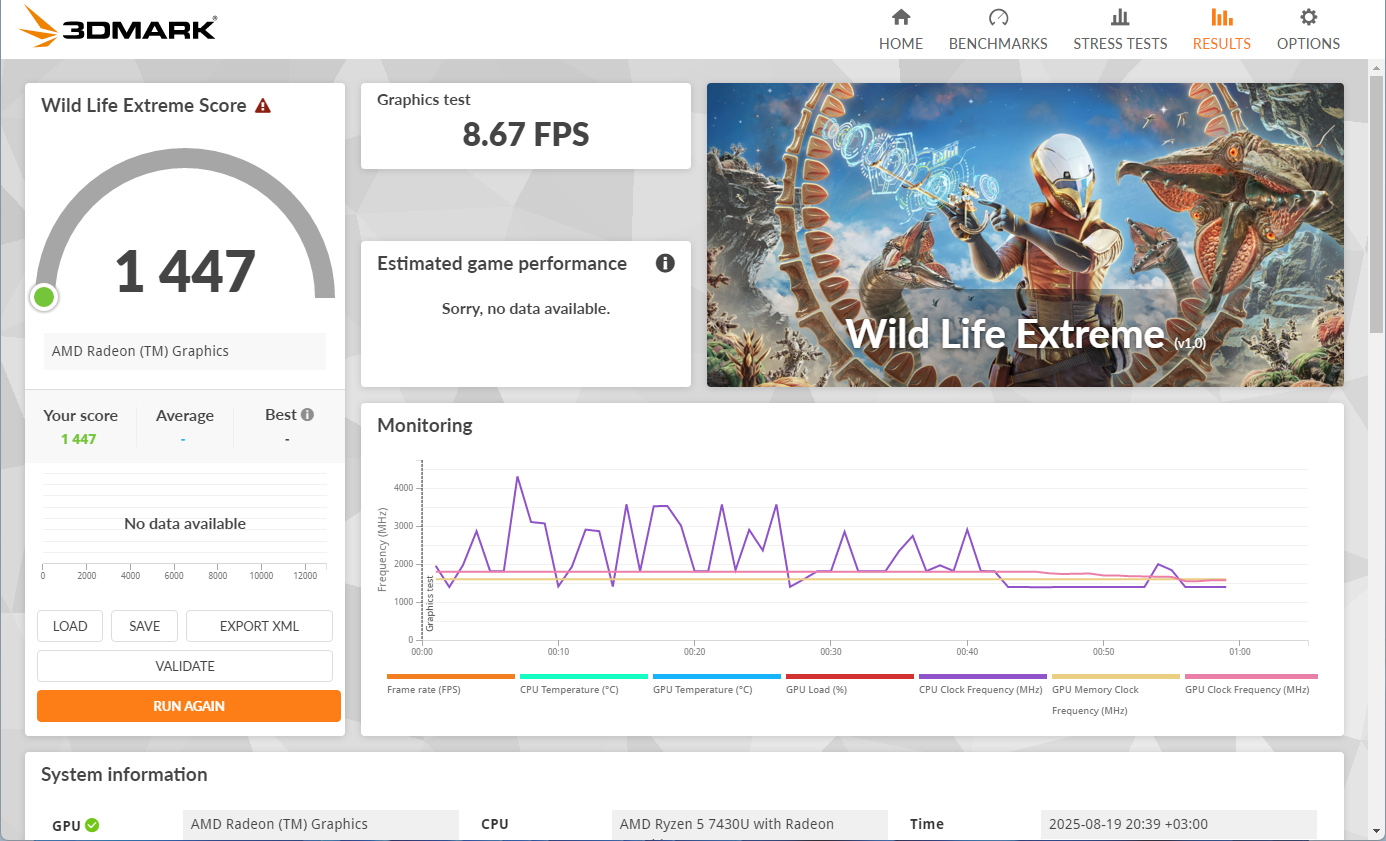Click the RUN AGAIN button
This screenshot has width=1386, height=841.
point(189,706)
